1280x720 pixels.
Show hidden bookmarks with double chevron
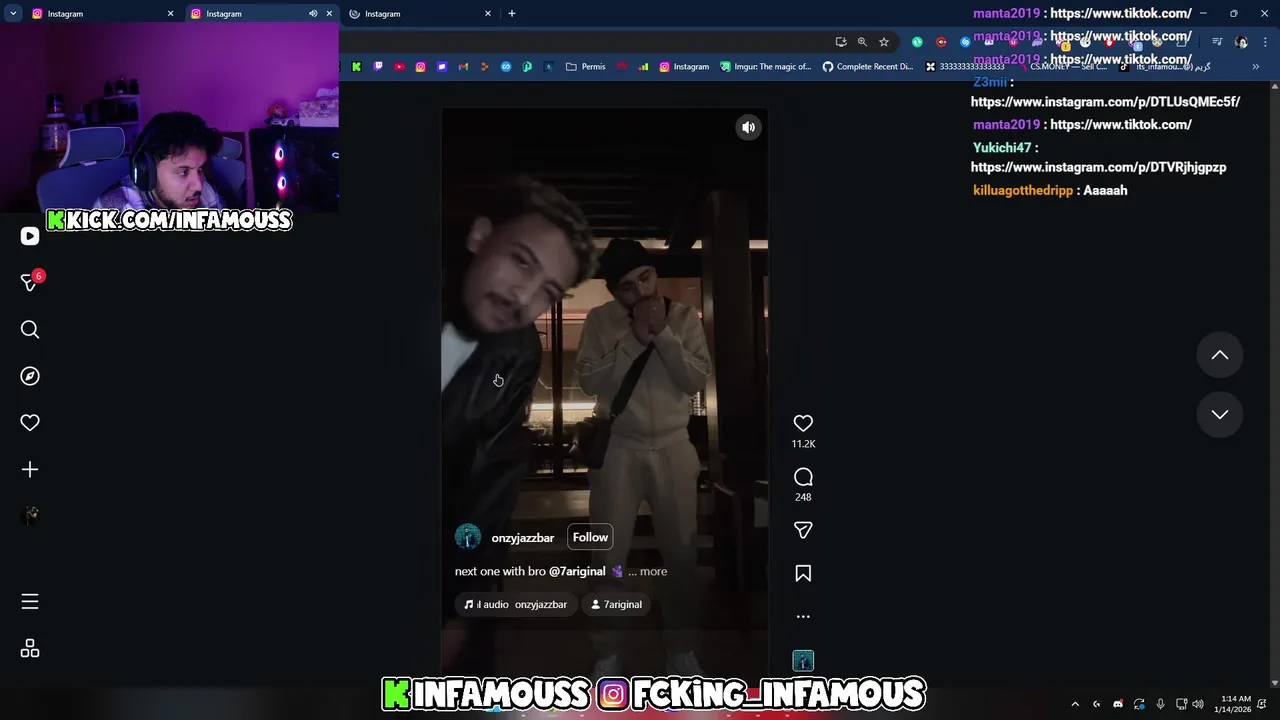[x=1256, y=67]
